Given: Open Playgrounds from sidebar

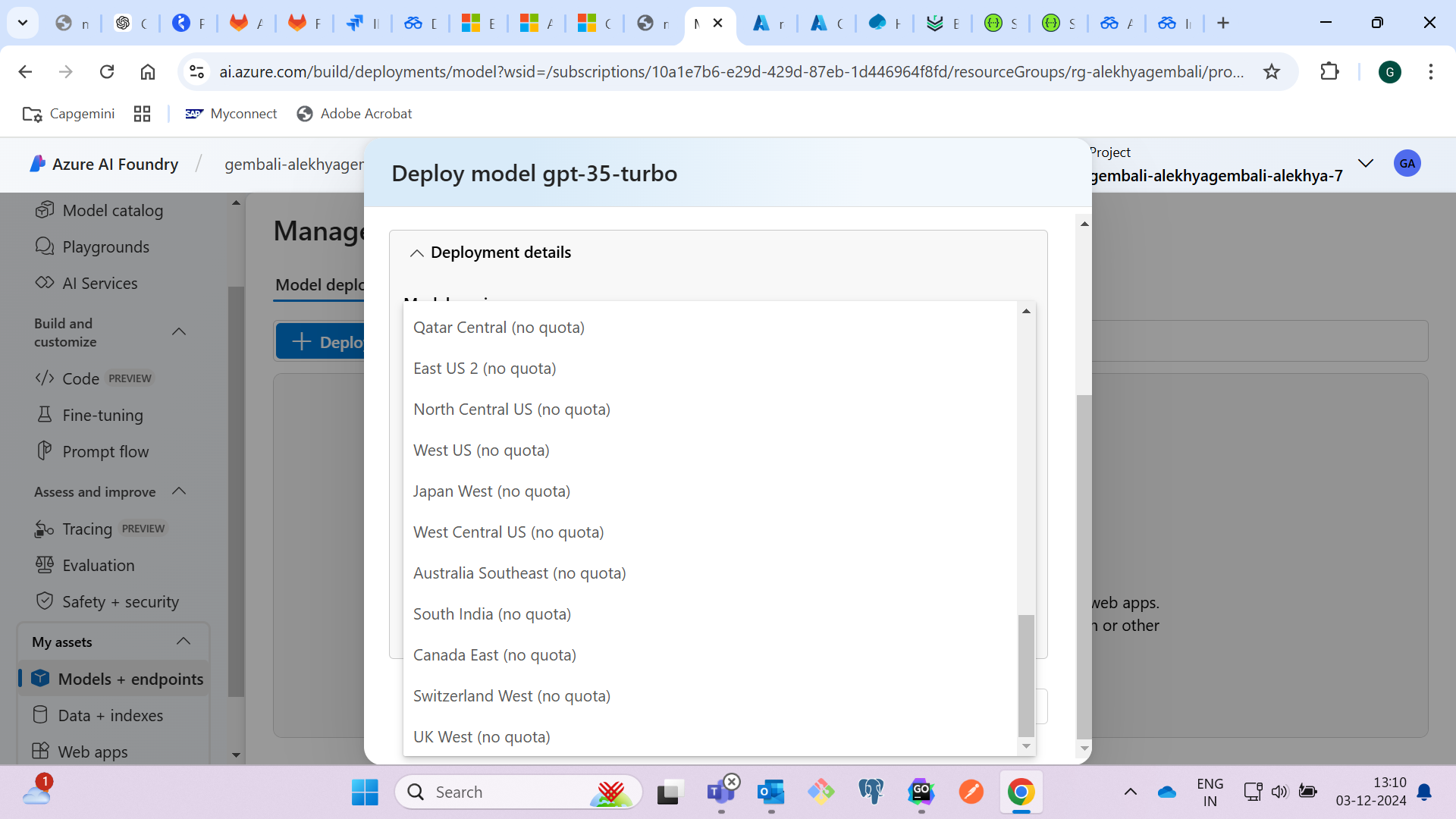Looking at the screenshot, I should point(93,246).
